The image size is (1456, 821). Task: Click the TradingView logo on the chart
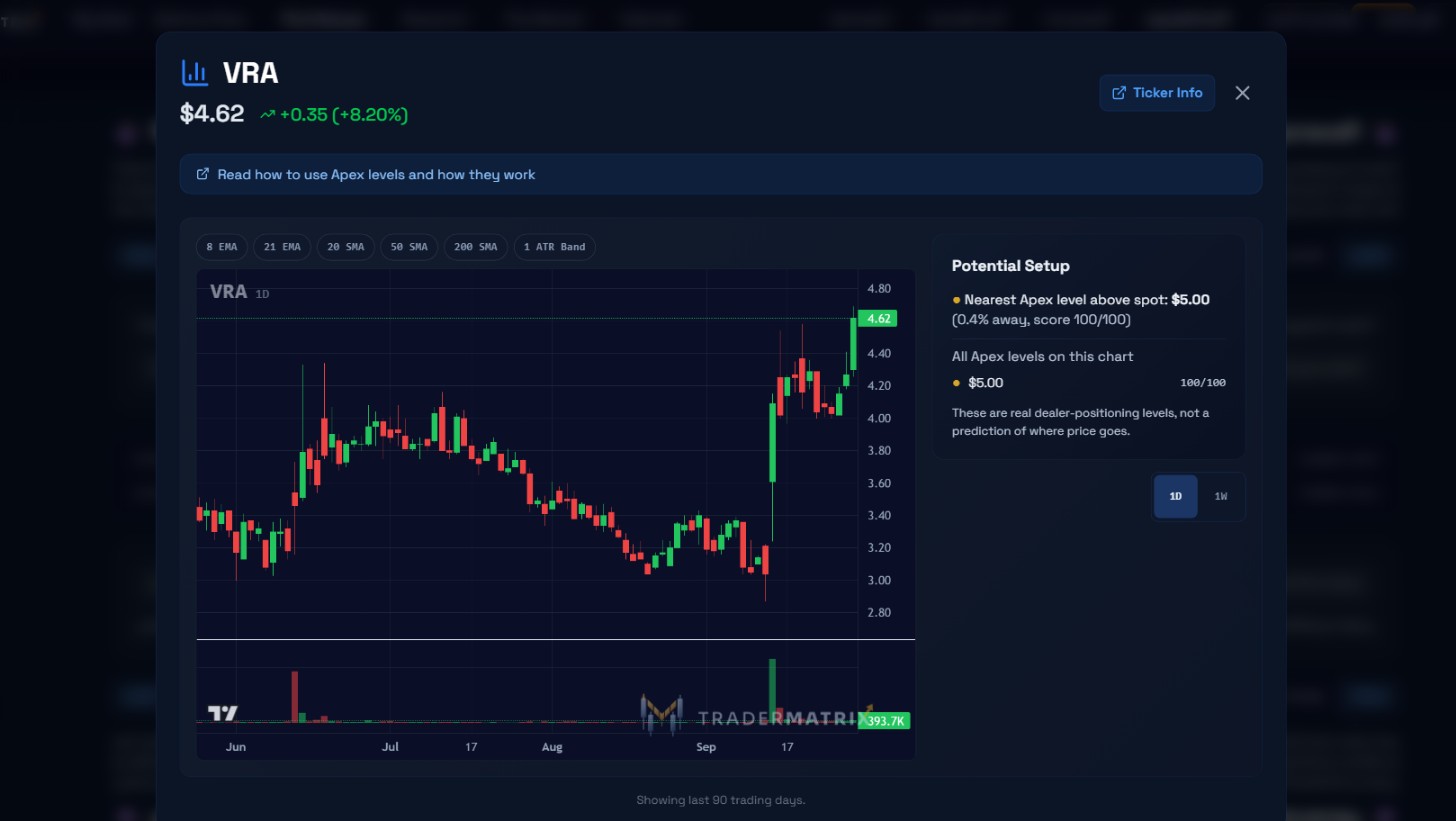(x=223, y=714)
